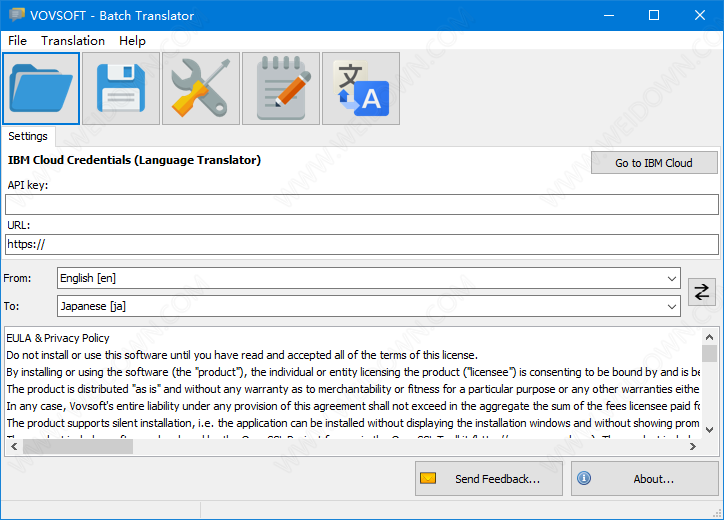Maximize the Batch Translator window

pyautogui.click(x=654, y=15)
